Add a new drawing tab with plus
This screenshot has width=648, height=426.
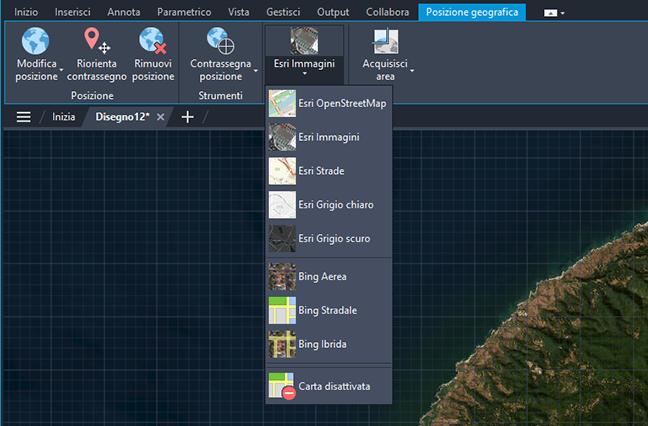(188, 117)
